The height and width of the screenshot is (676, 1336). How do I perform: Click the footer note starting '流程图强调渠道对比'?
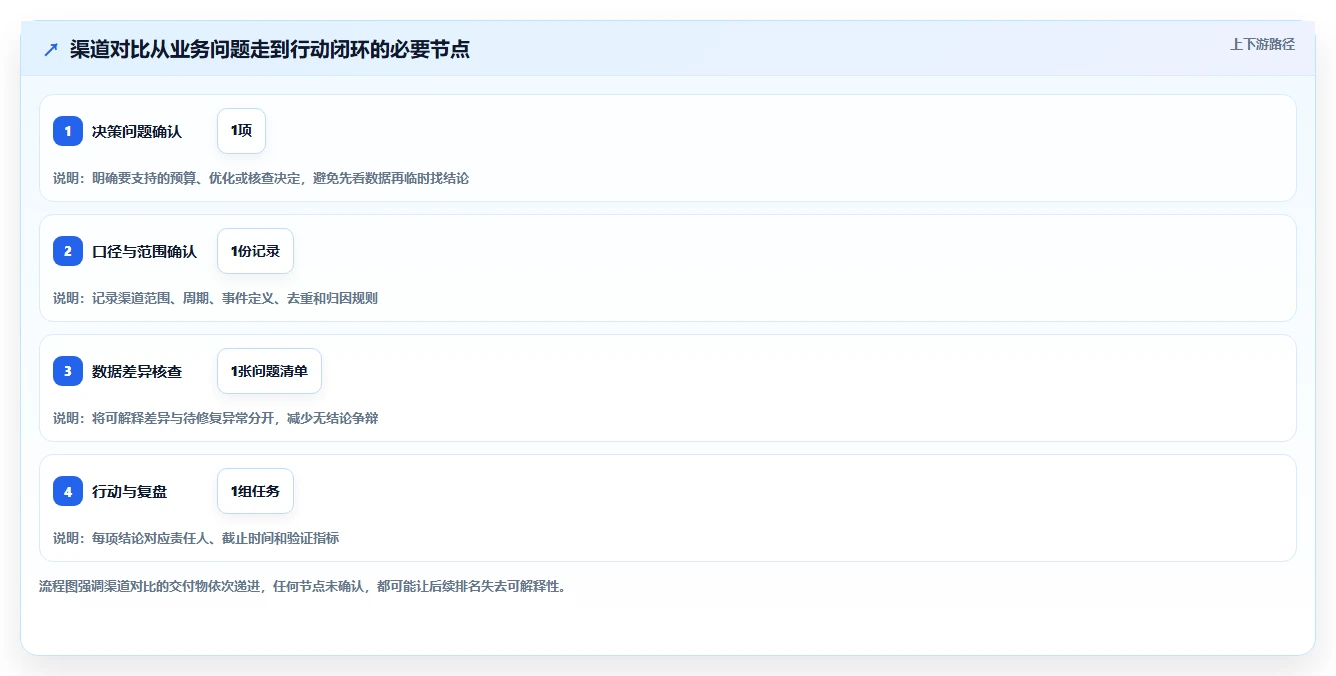pos(302,586)
